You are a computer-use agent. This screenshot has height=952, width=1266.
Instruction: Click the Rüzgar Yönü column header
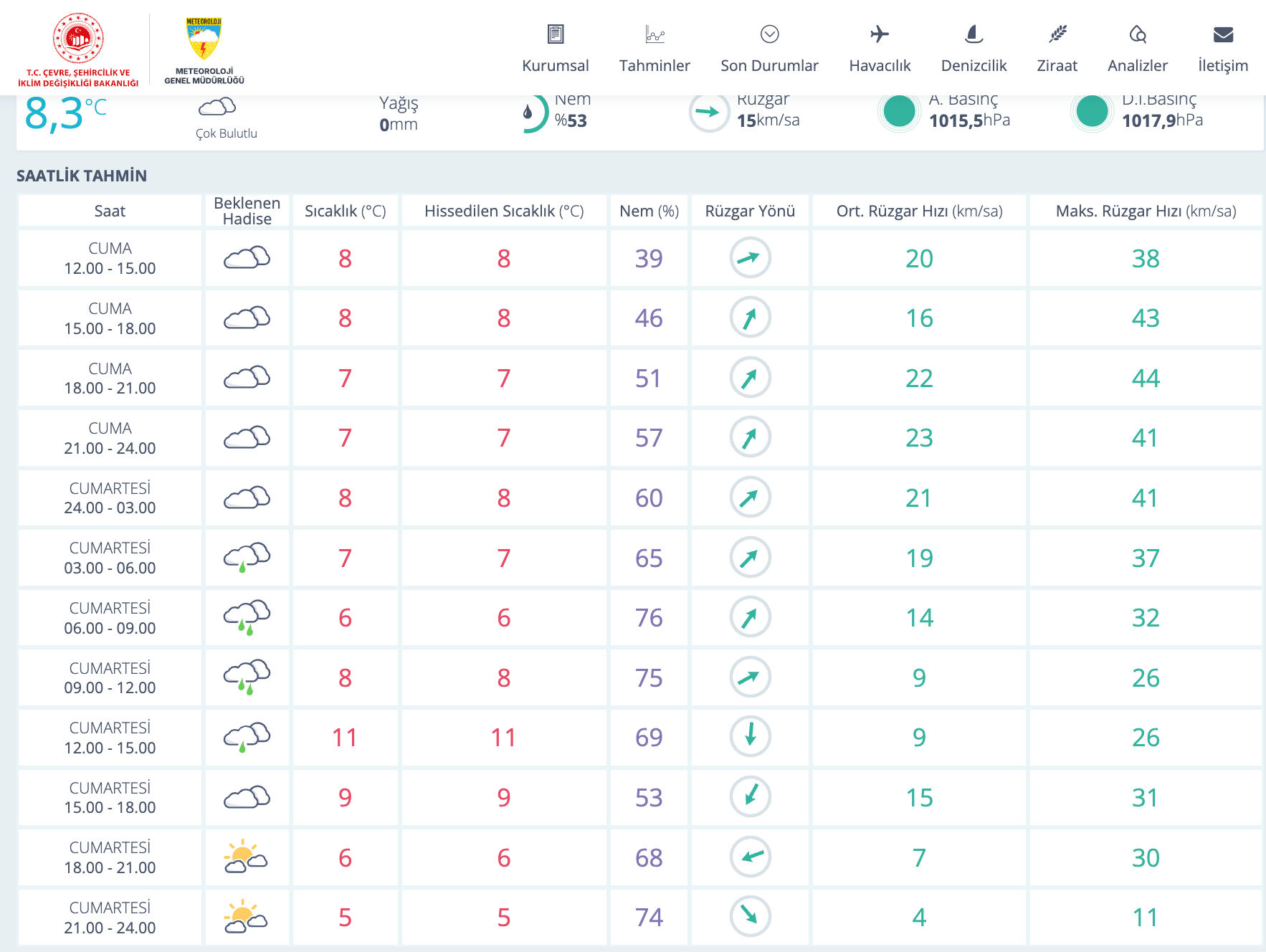(x=750, y=211)
